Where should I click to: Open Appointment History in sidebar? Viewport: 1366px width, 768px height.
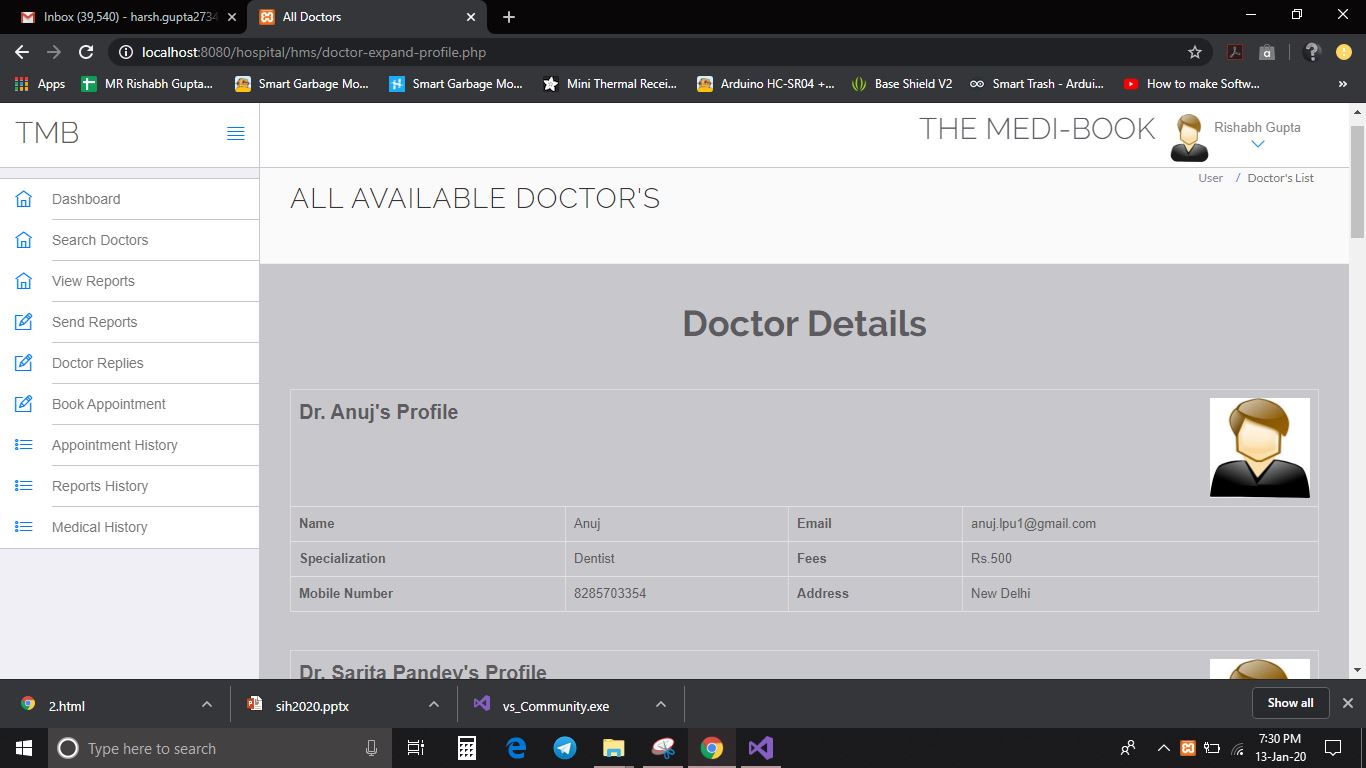tap(115, 445)
